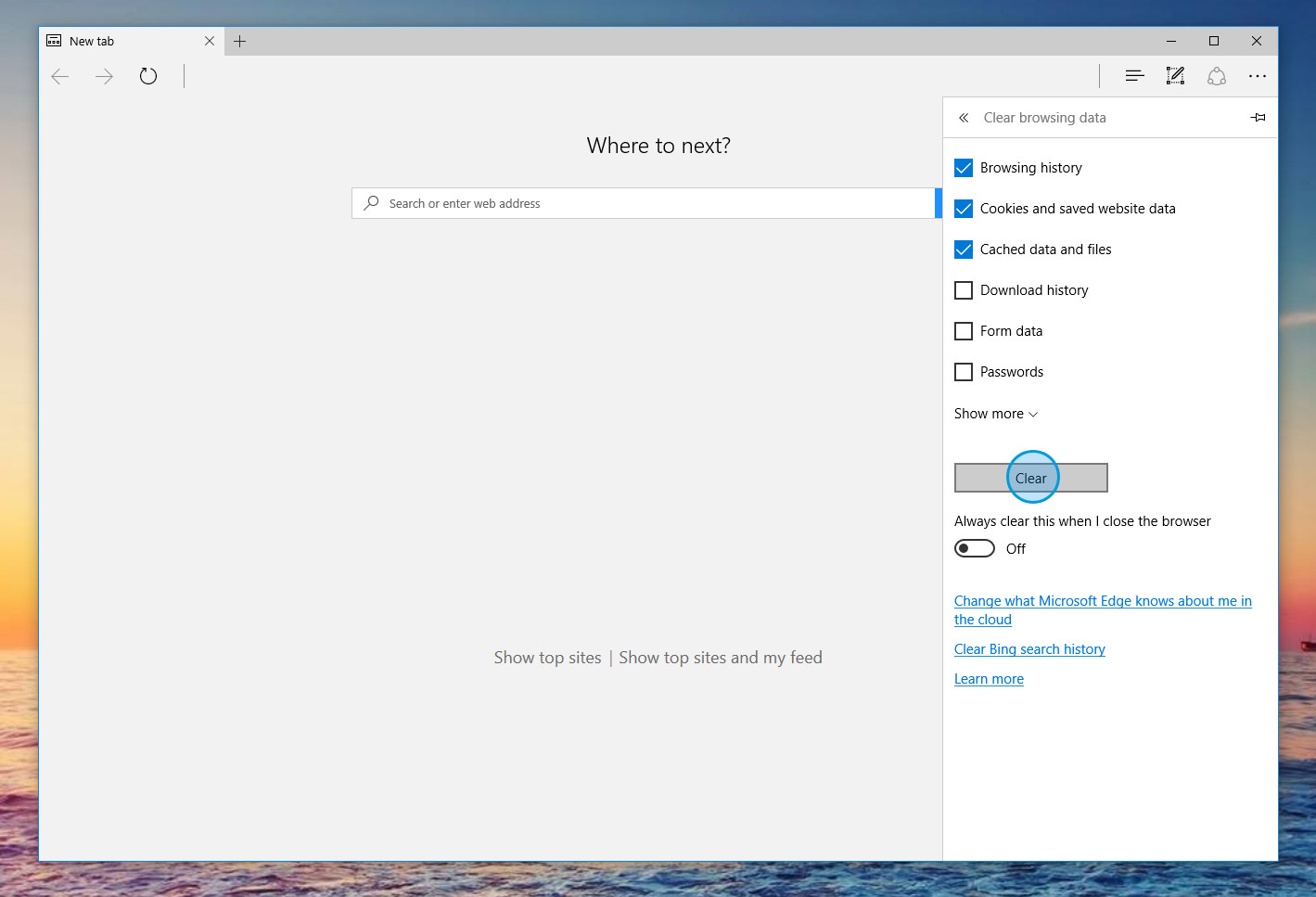
Task: Open the Clear Bing search history link
Action: coord(1029,649)
